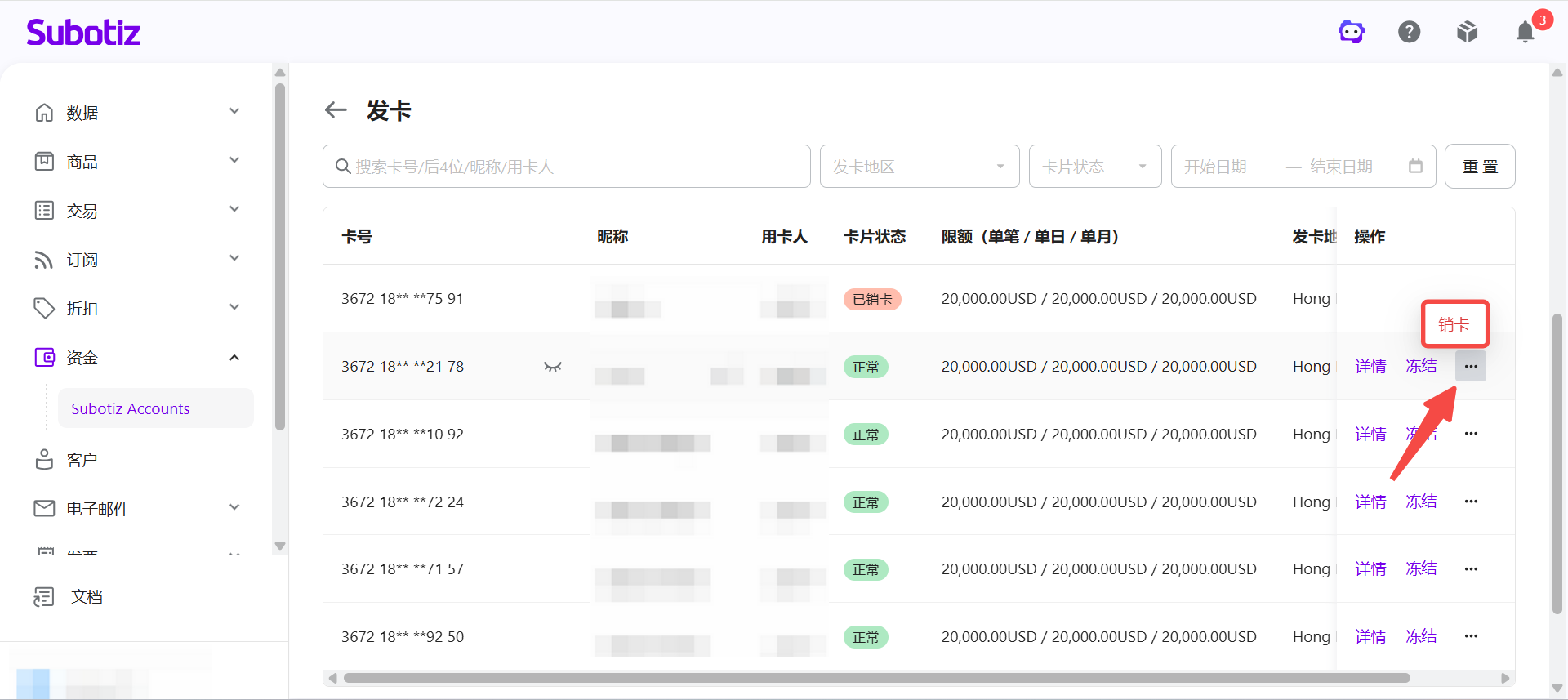1568x700 pixels.
Task: Focus the card number search field
Action: tap(567, 167)
